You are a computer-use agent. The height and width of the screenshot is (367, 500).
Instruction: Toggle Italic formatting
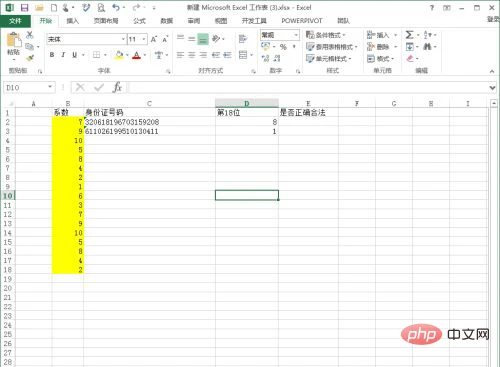click(x=63, y=55)
